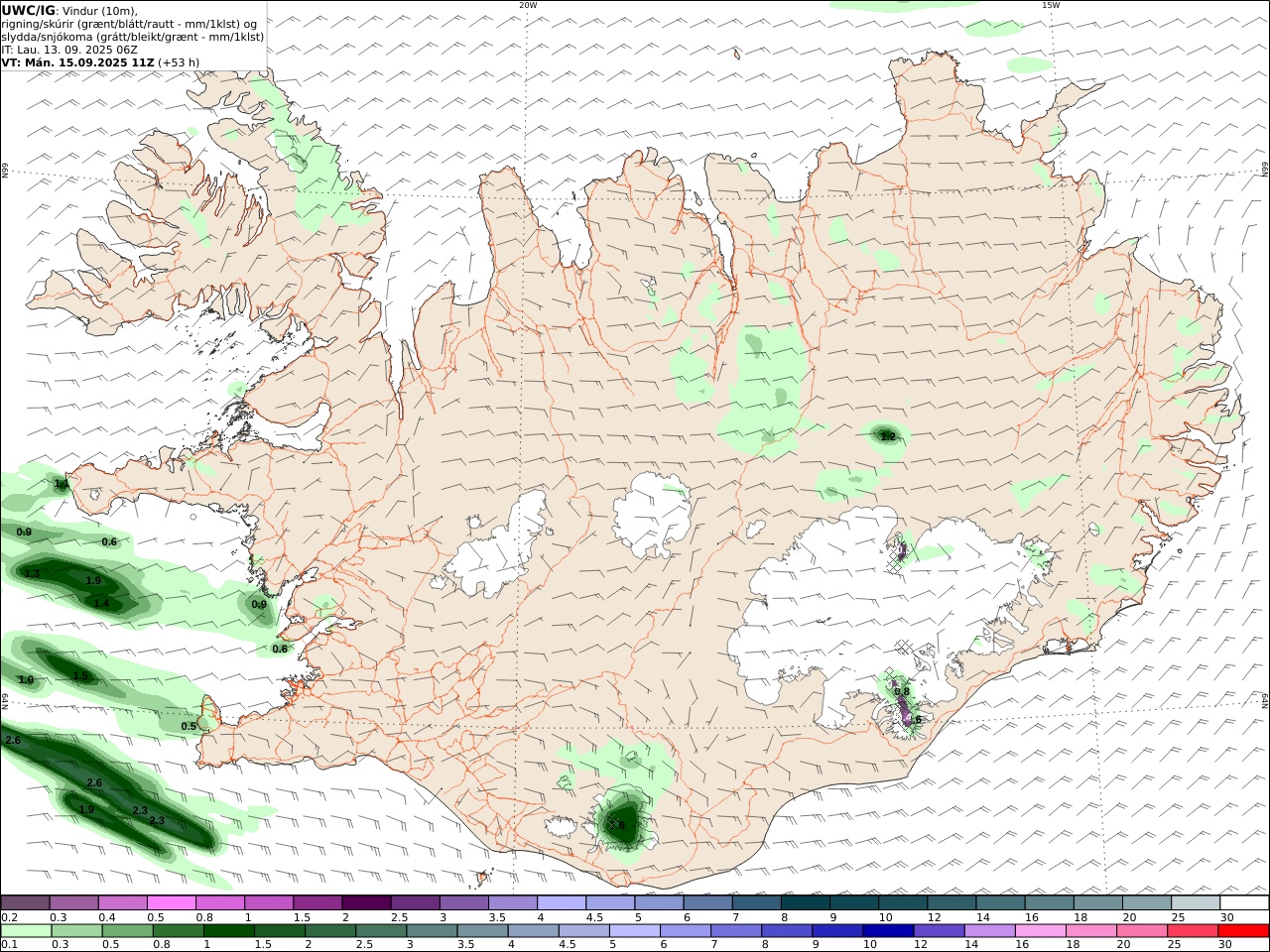Click the 1.4 value at the Snæfellsnes peninsula tip
Screen dimensions: 1270x952
pyautogui.click(x=62, y=485)
